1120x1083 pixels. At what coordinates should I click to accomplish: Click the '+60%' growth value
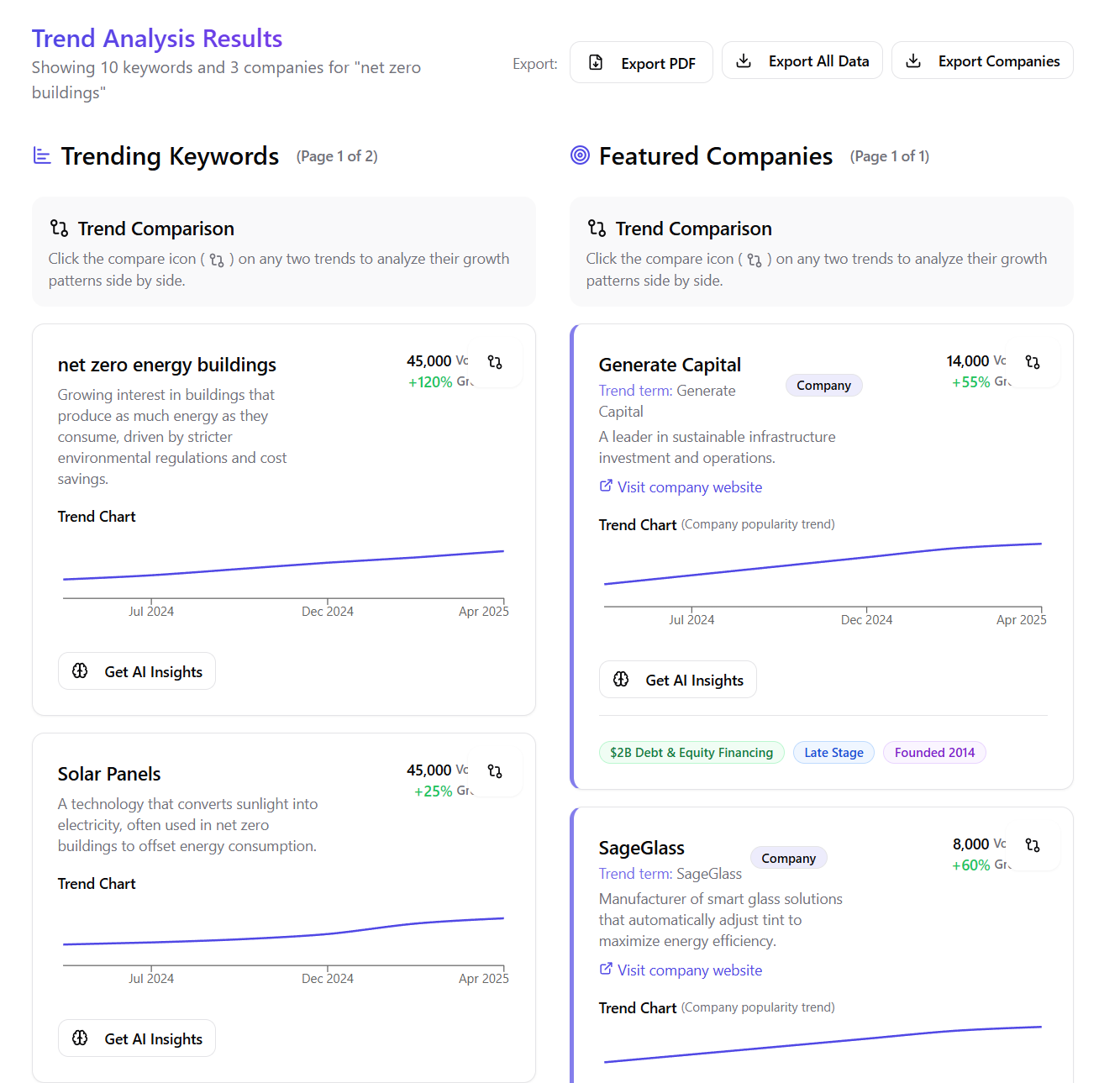(971, 865)
